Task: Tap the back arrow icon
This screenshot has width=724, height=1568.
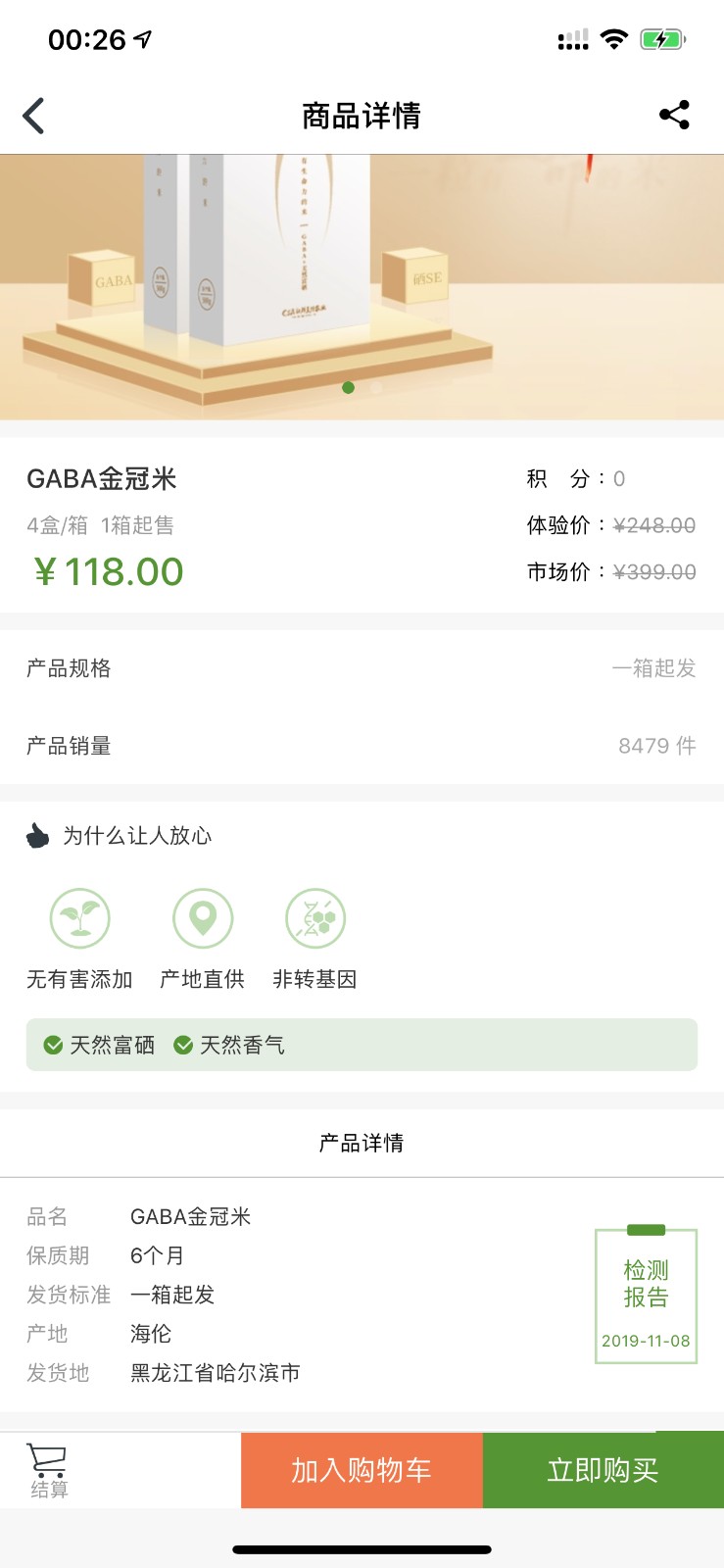Action: point(34,116)
